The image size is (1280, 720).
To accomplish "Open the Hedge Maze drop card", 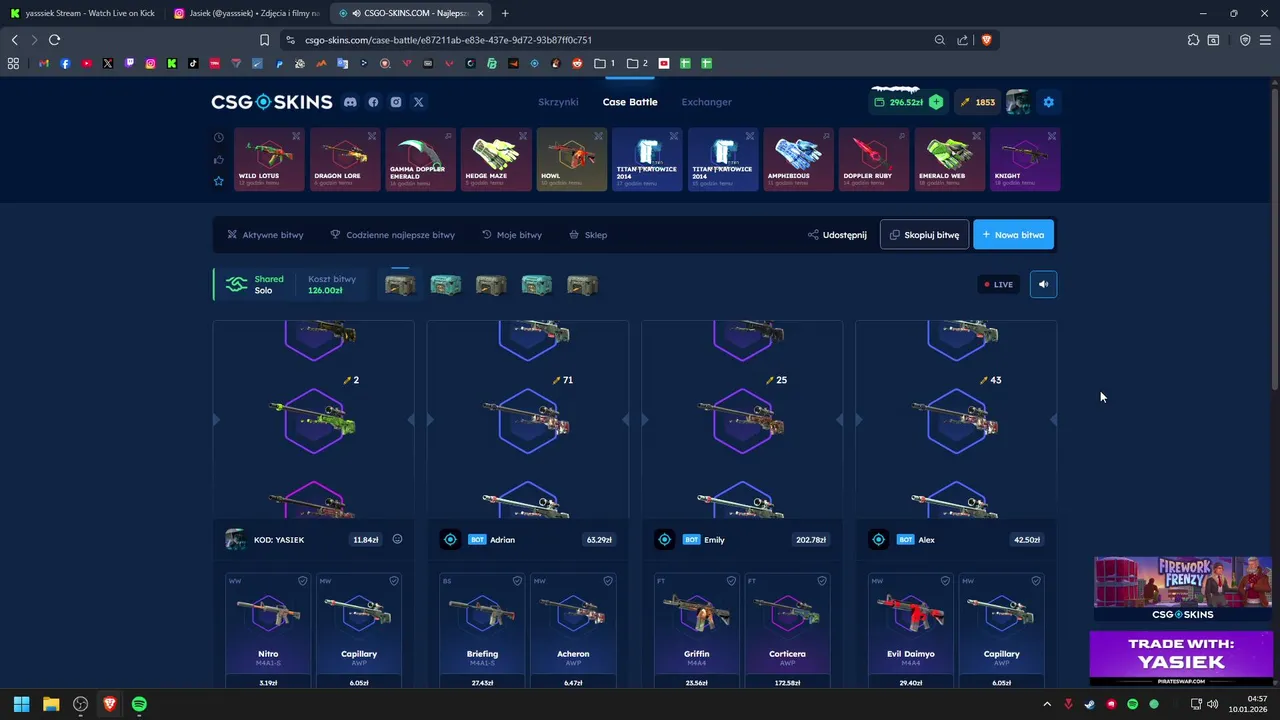I will 496,159.
